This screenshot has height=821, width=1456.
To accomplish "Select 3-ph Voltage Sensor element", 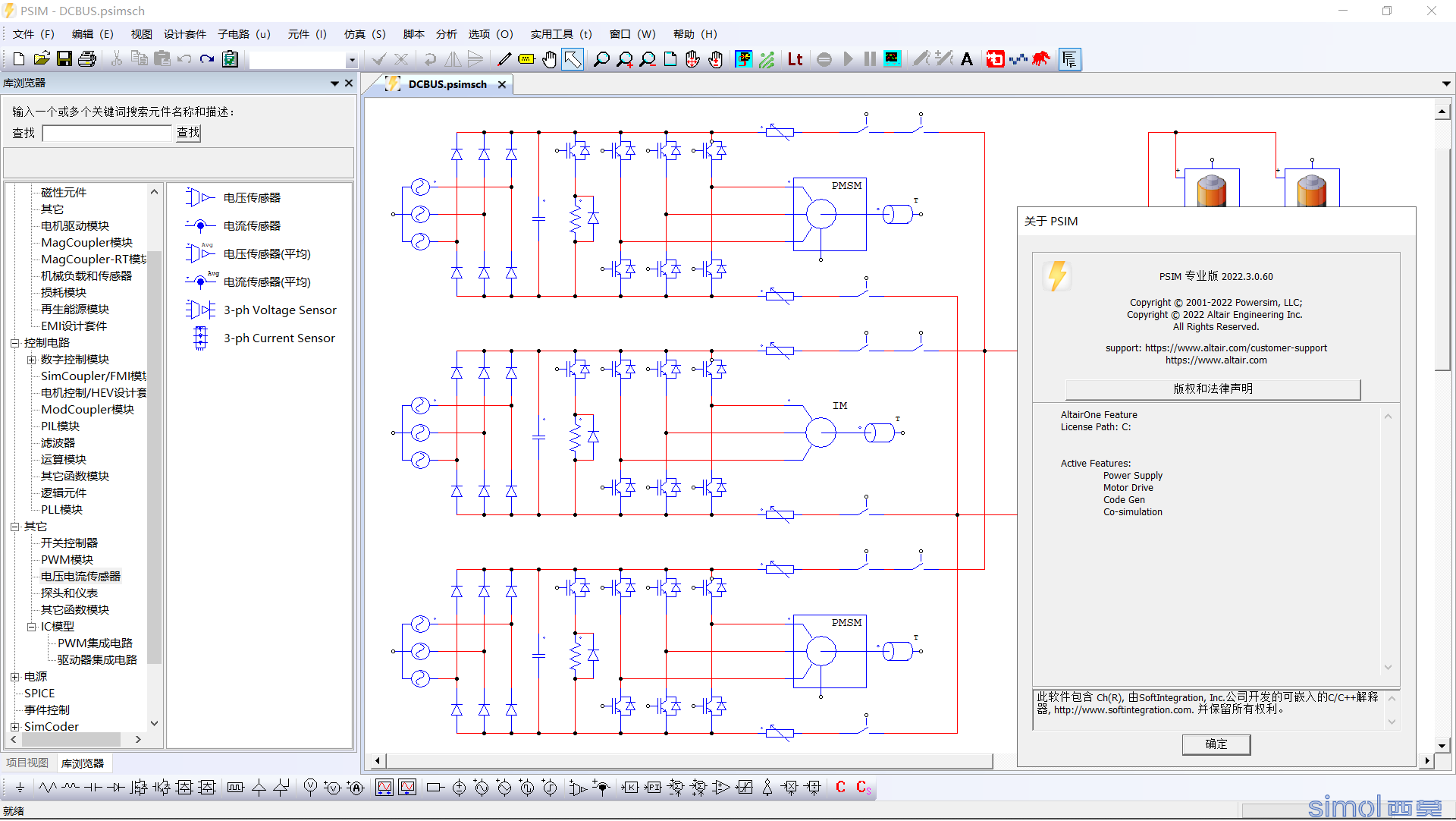I will point(262,310).
